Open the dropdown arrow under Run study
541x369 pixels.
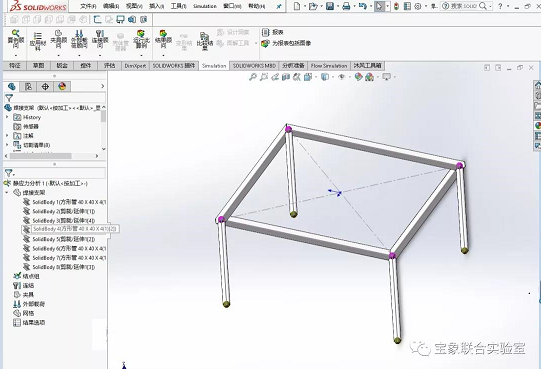[x=141, y=55]
